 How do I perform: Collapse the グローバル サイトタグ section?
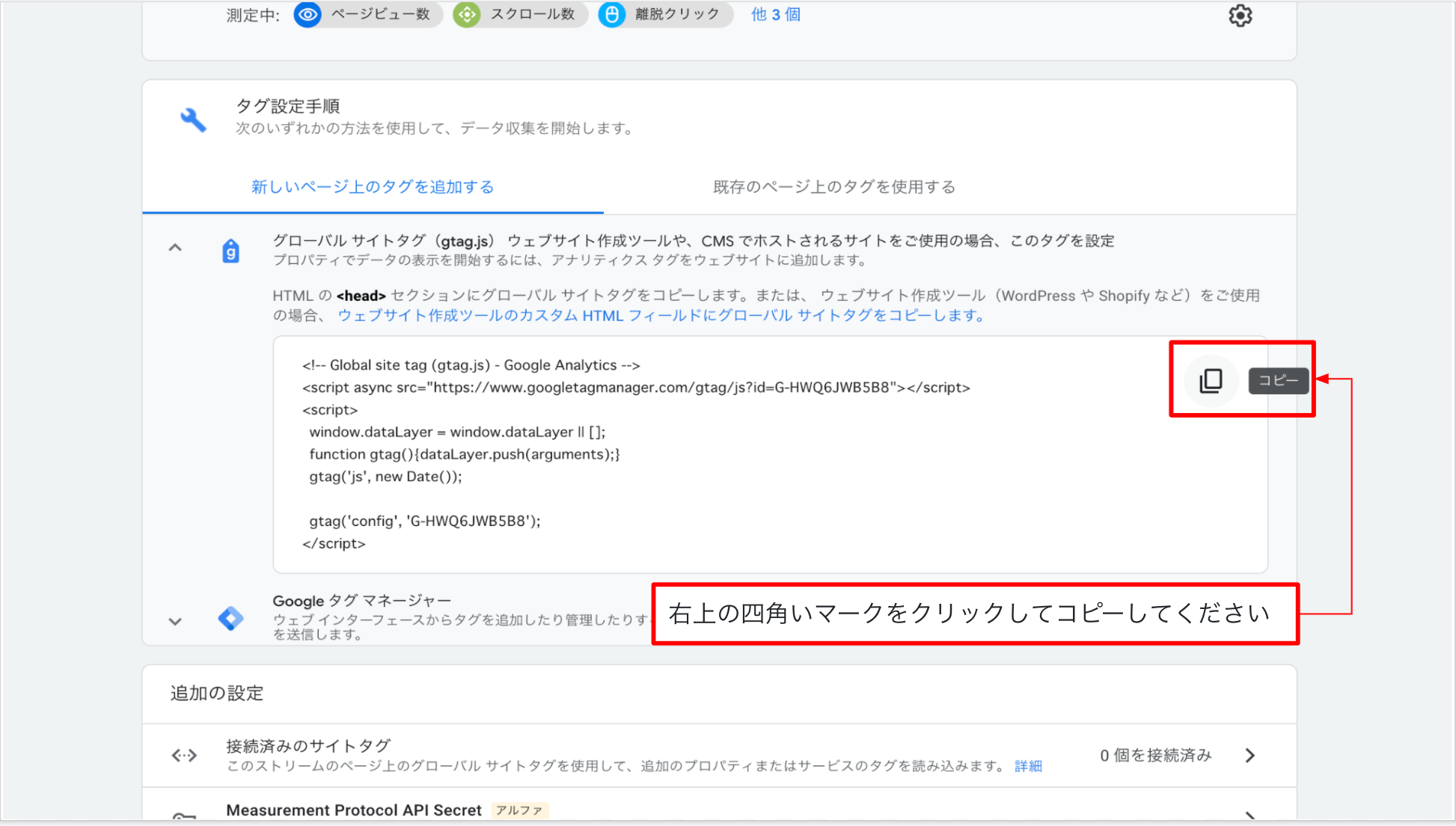pyautogui.click(x=175, y=248)
